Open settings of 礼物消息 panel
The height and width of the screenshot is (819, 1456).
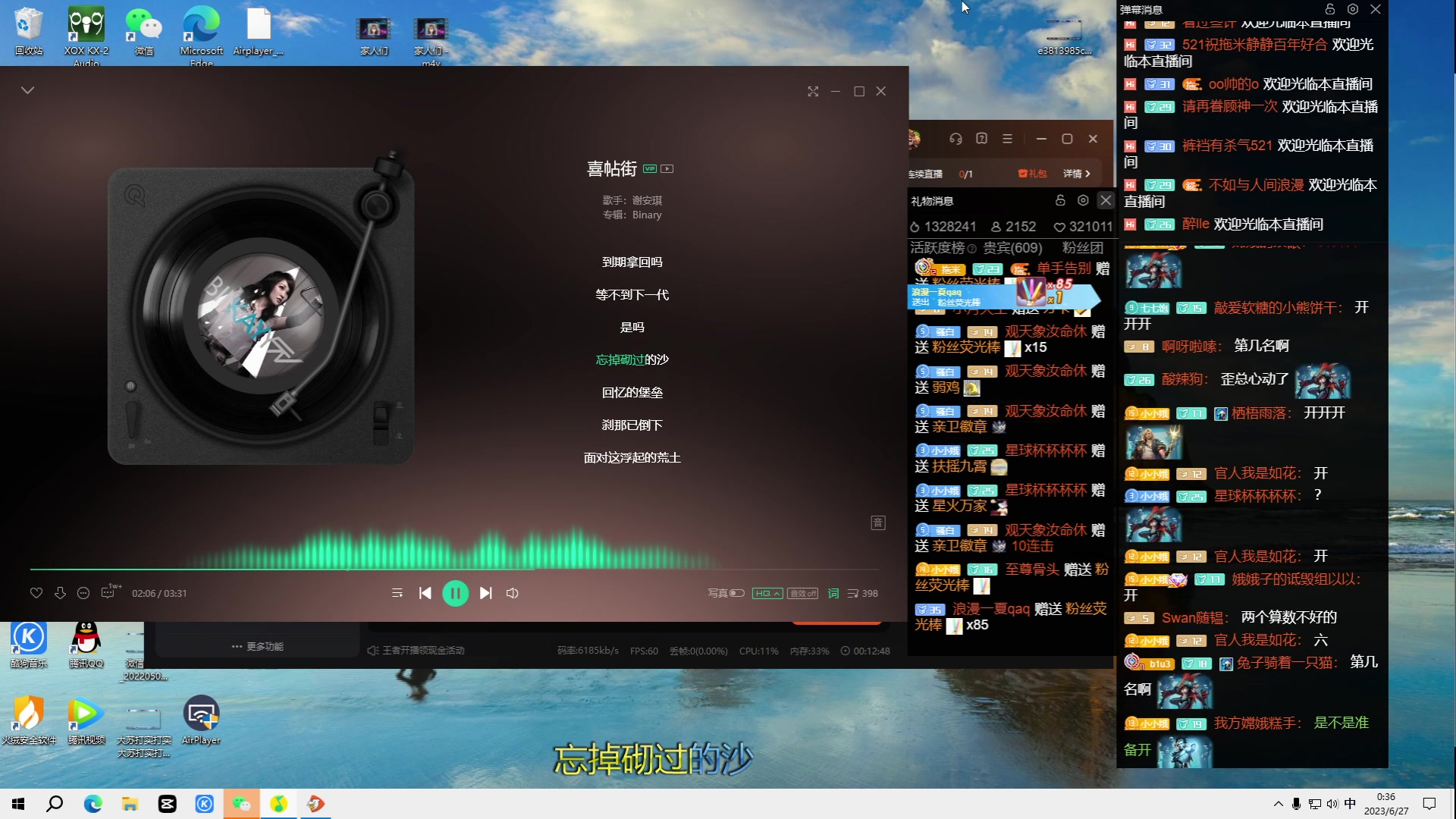pyautogui.click(x=1083, y=200)
